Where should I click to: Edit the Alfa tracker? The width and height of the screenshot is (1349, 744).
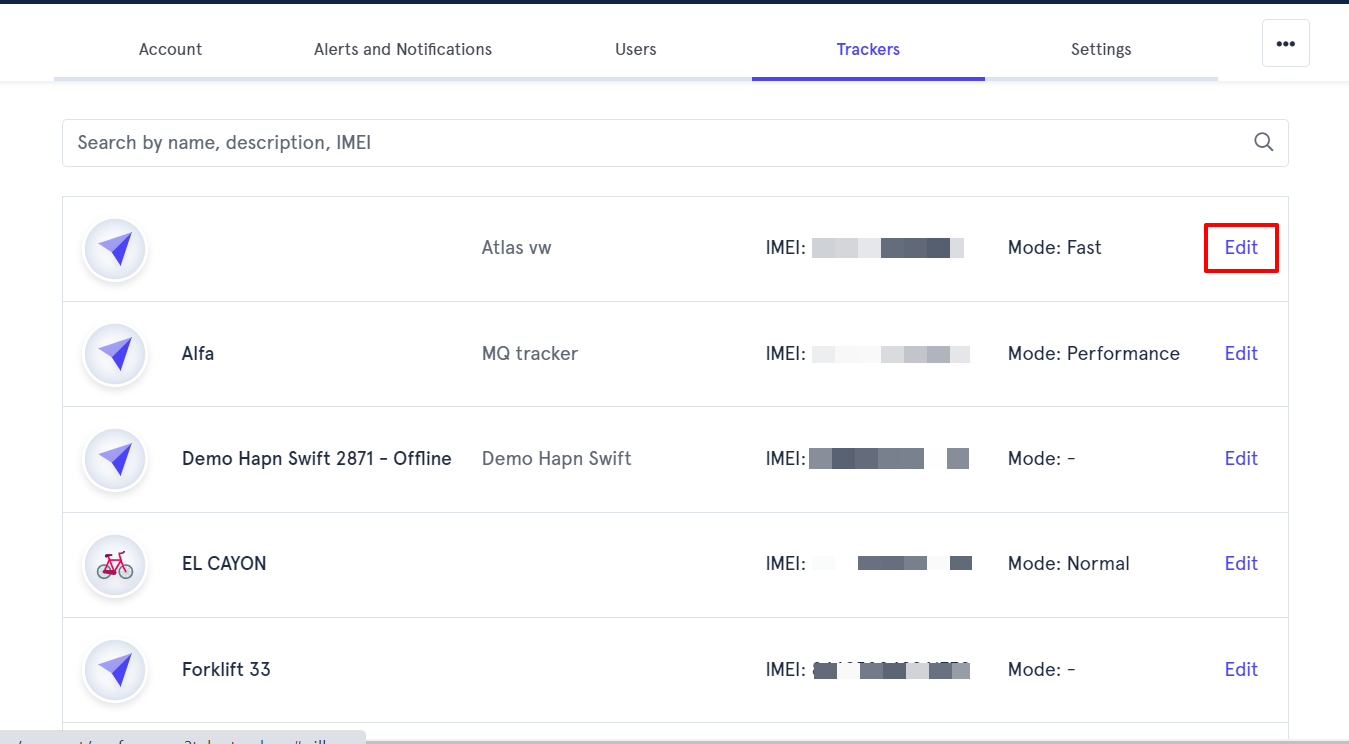coord(1241,353)
